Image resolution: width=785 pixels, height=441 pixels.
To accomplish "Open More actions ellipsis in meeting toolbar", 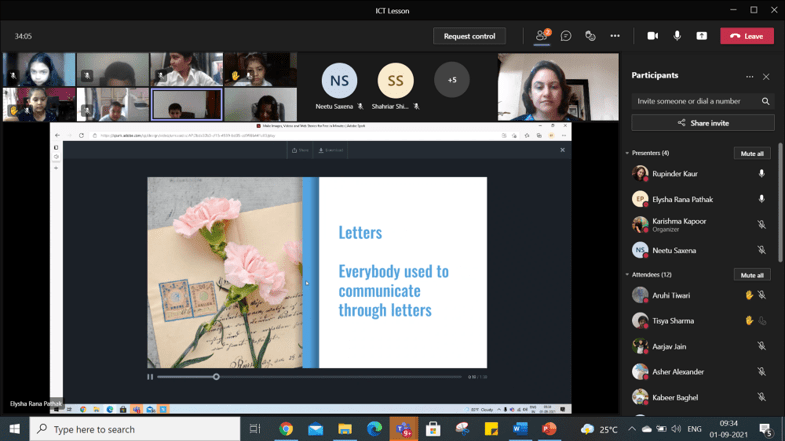I will [615, 36].
